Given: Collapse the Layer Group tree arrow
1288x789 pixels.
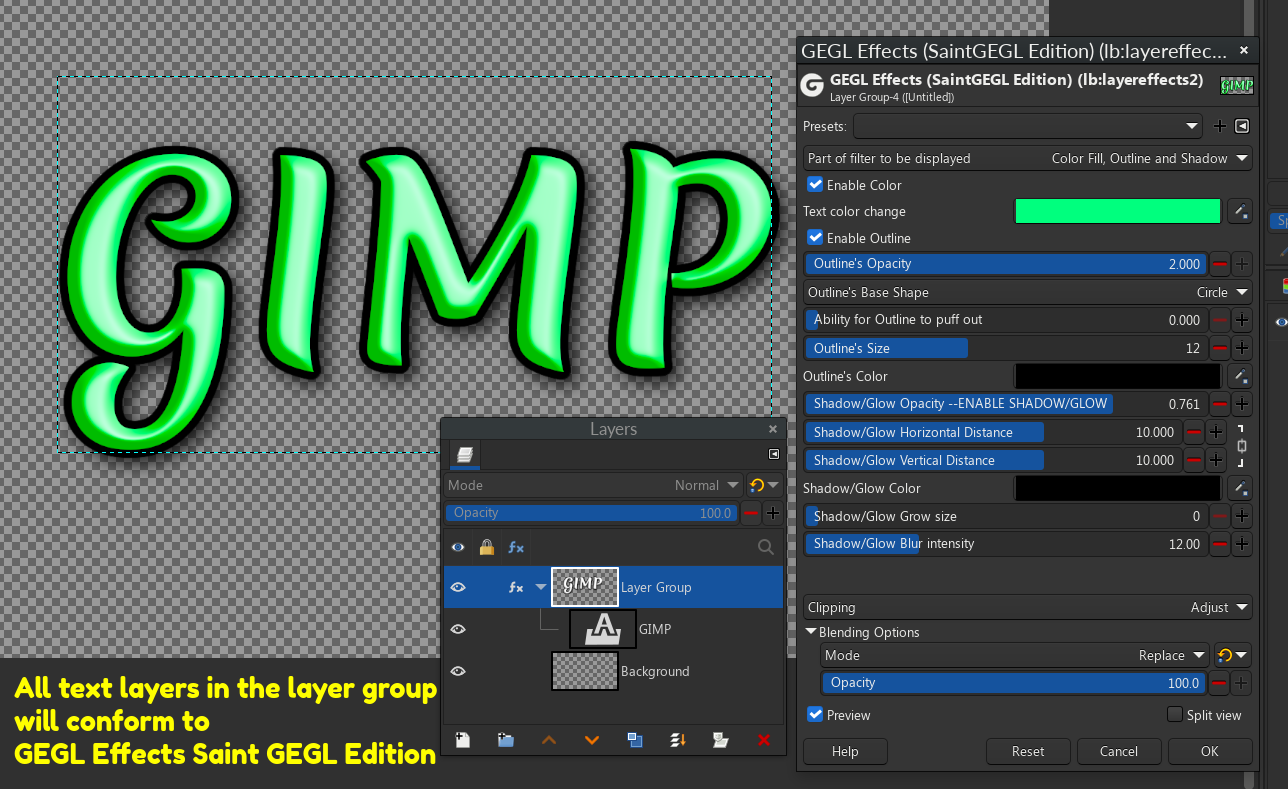Looking at the screenshot, I should [x=541, y=587].
